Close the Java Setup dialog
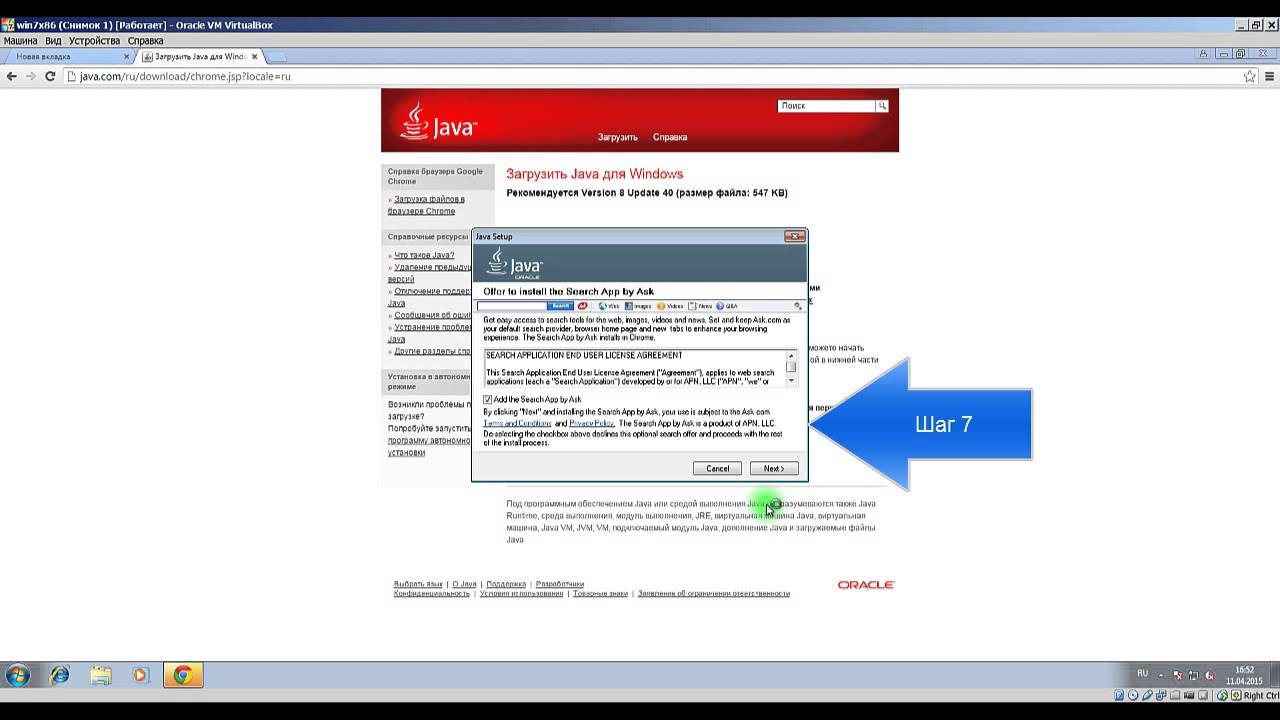The width and height of the screenshot is (1280, 720). coord(794,236)
